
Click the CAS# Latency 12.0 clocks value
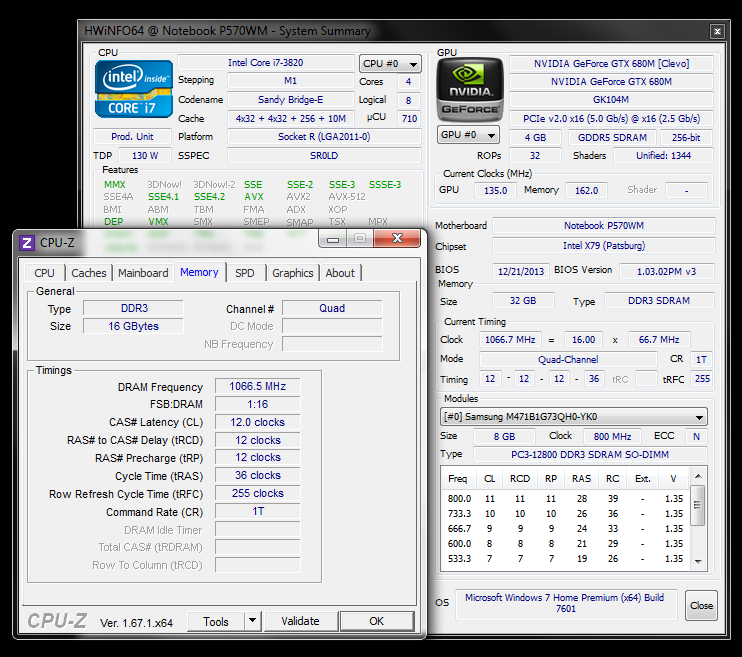click(258, 422)
